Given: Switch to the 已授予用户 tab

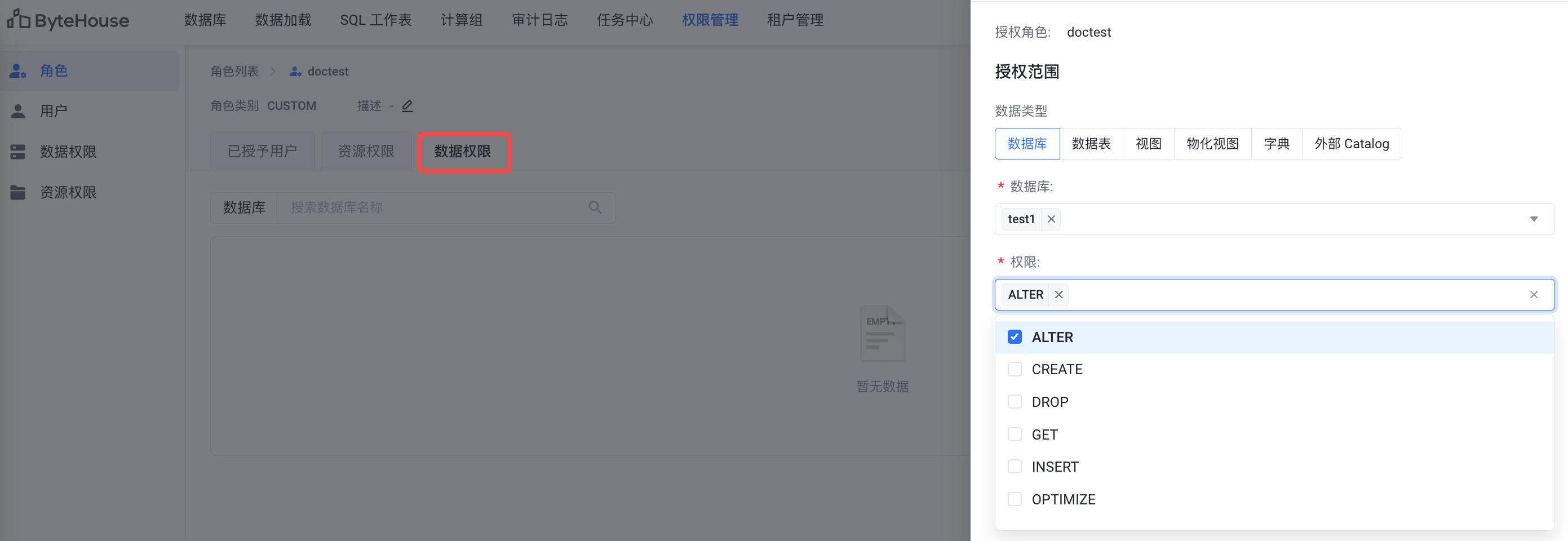Looking at the screenshot, I should click(x=262, y=151).
